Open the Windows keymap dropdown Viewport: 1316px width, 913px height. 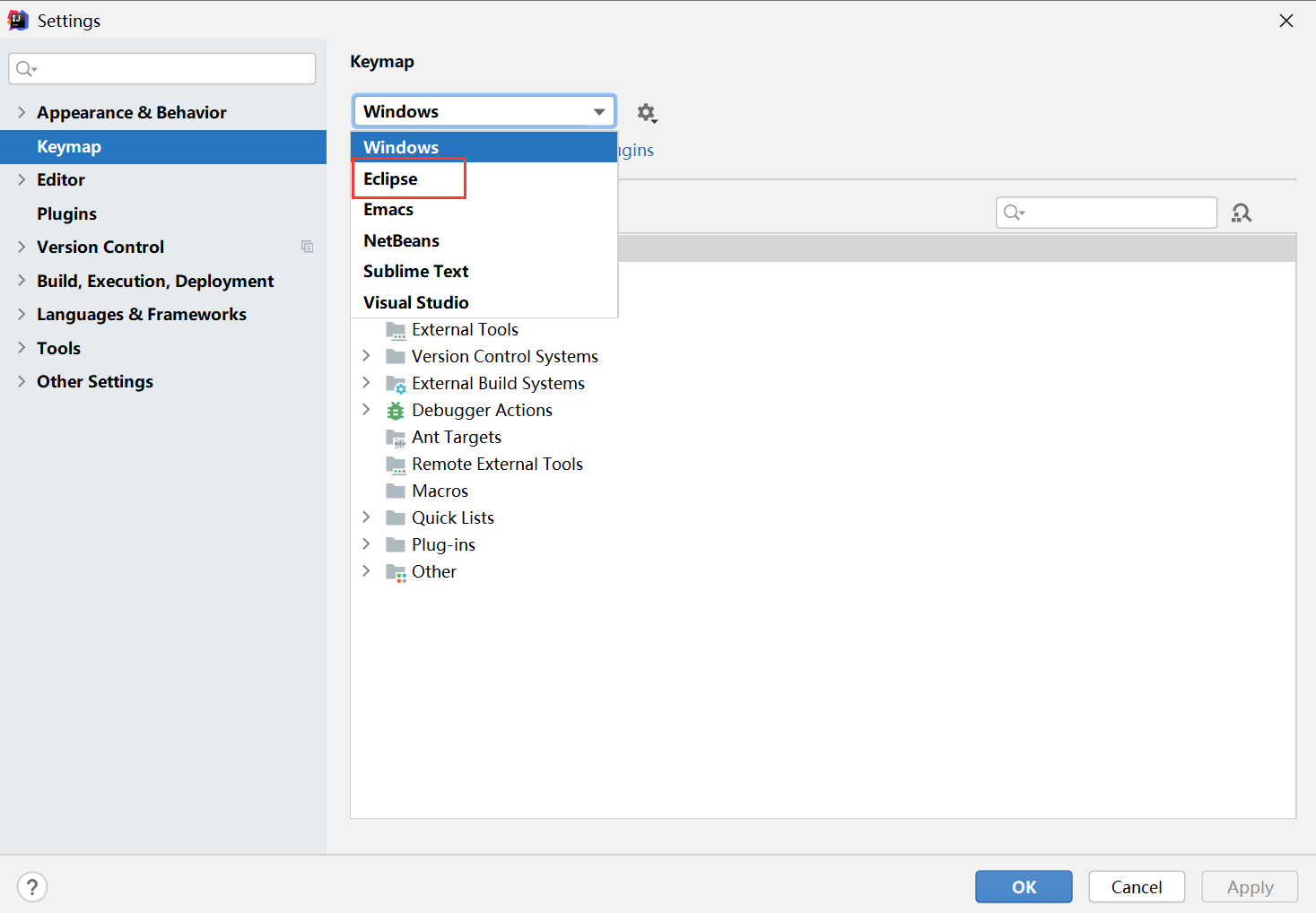tap(484, 111)
